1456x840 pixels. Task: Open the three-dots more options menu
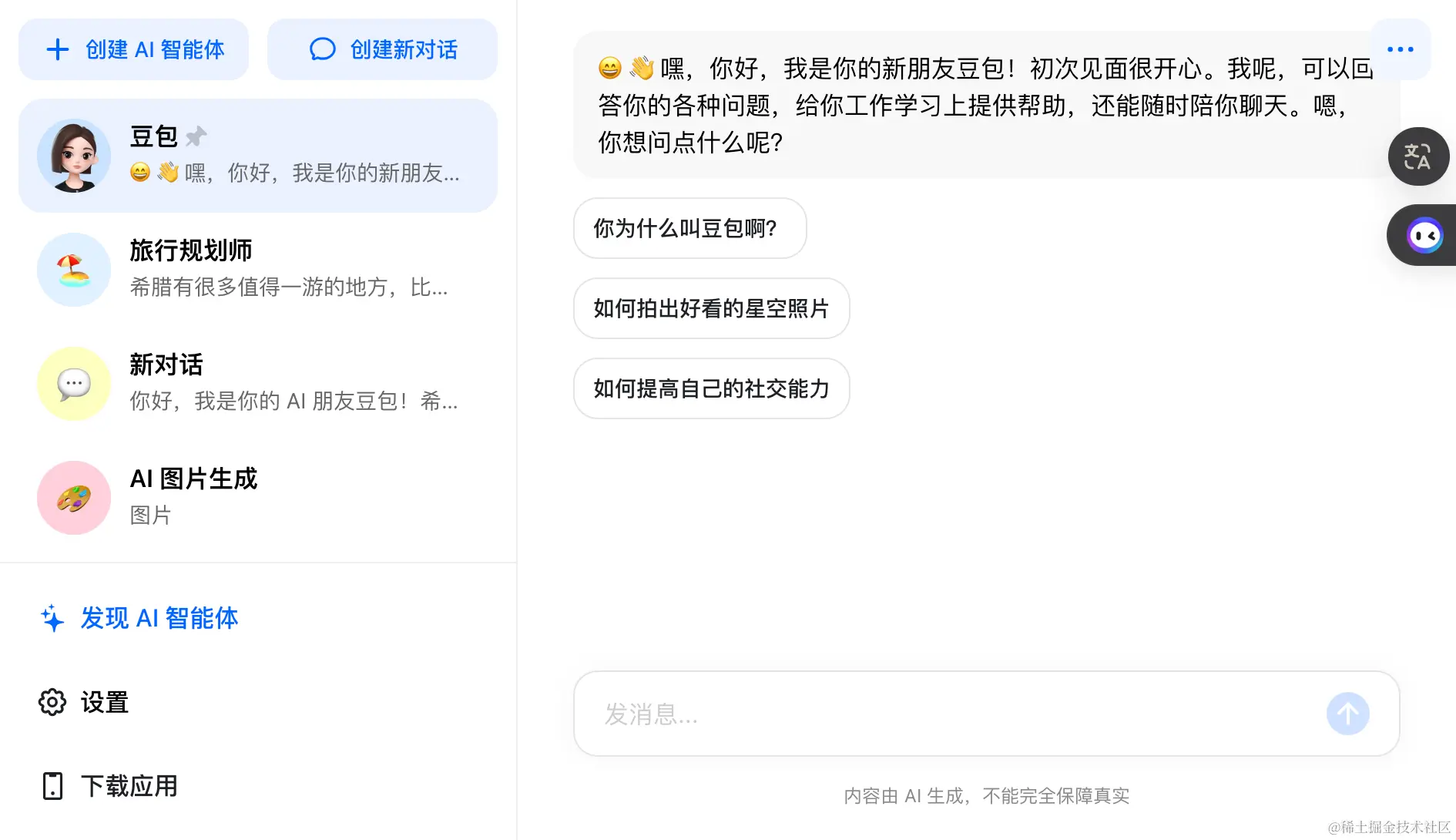1400,49
